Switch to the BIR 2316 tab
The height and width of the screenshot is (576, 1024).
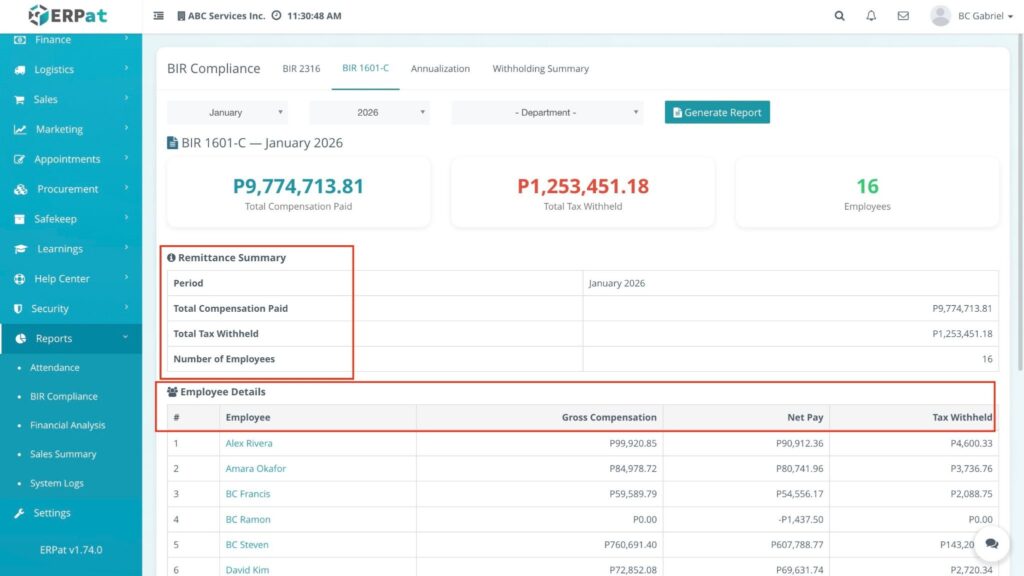pos(301,69)
